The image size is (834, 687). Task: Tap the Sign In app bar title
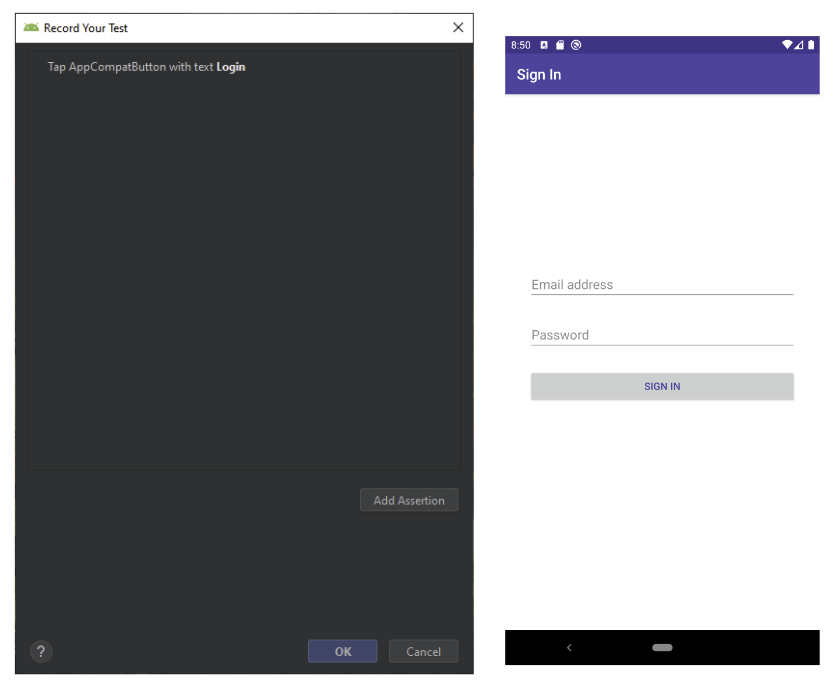(539, 74)
